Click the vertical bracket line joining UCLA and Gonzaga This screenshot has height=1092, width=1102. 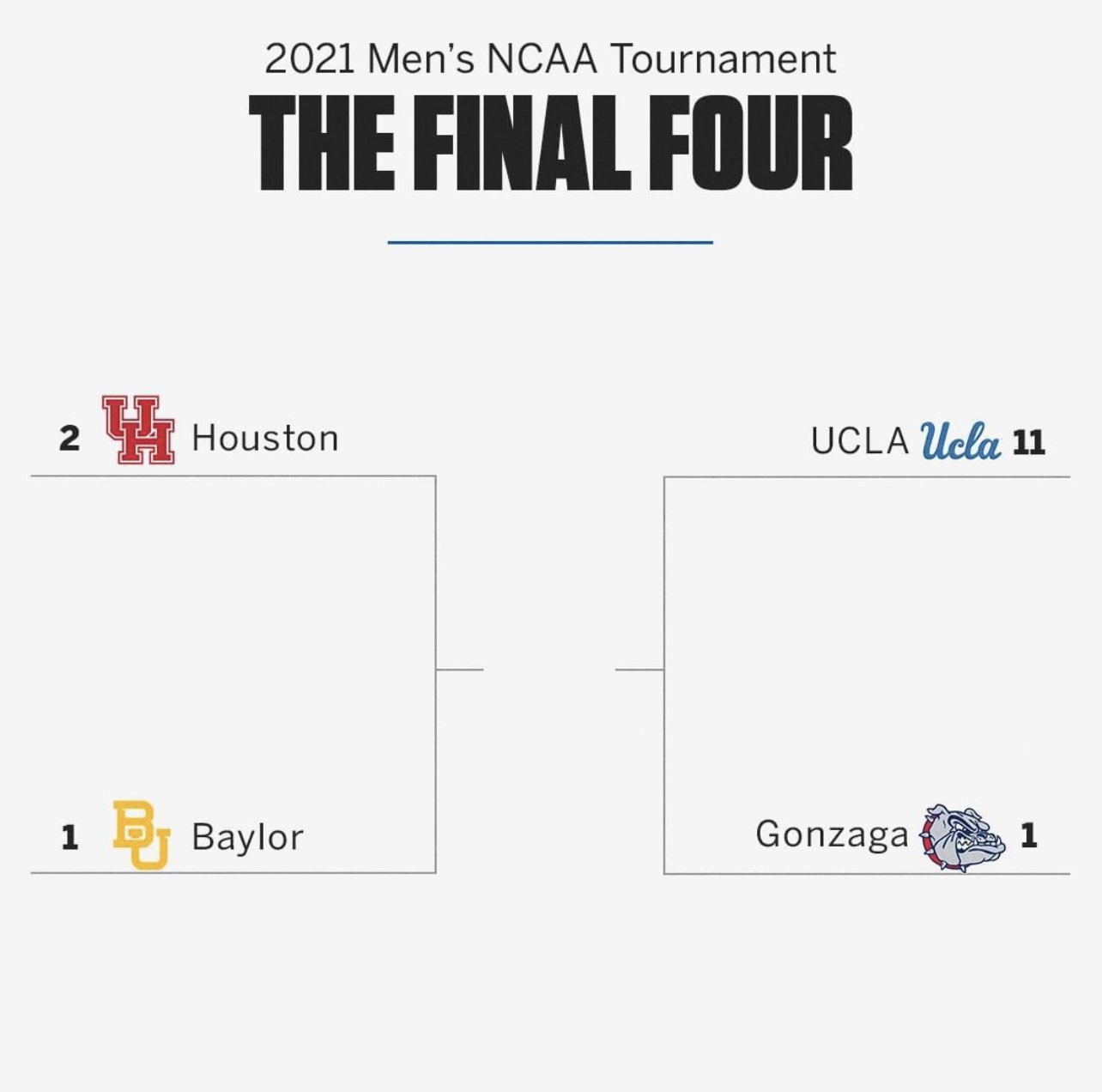(664, 601)
